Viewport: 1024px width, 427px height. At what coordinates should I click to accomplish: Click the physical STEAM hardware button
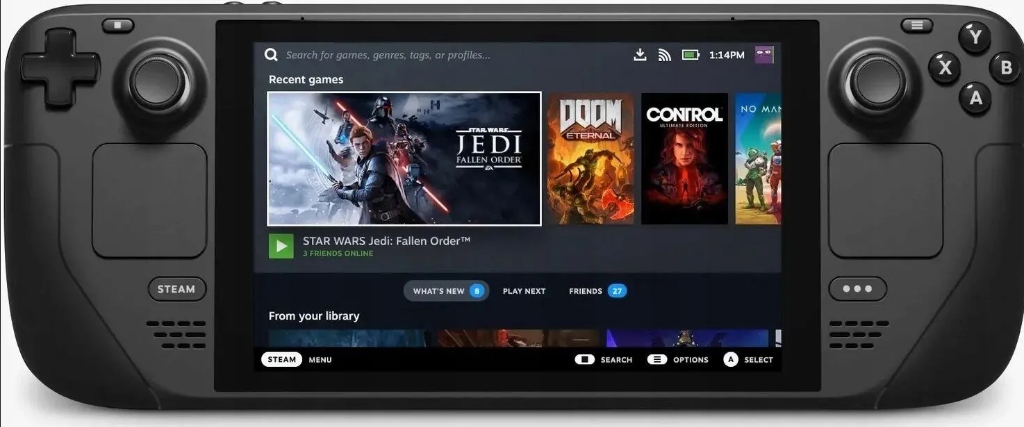[177, 289]
